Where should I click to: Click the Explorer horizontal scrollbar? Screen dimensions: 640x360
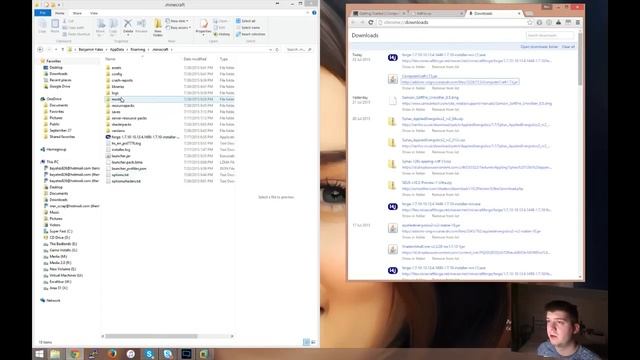[x=151, y=336]
